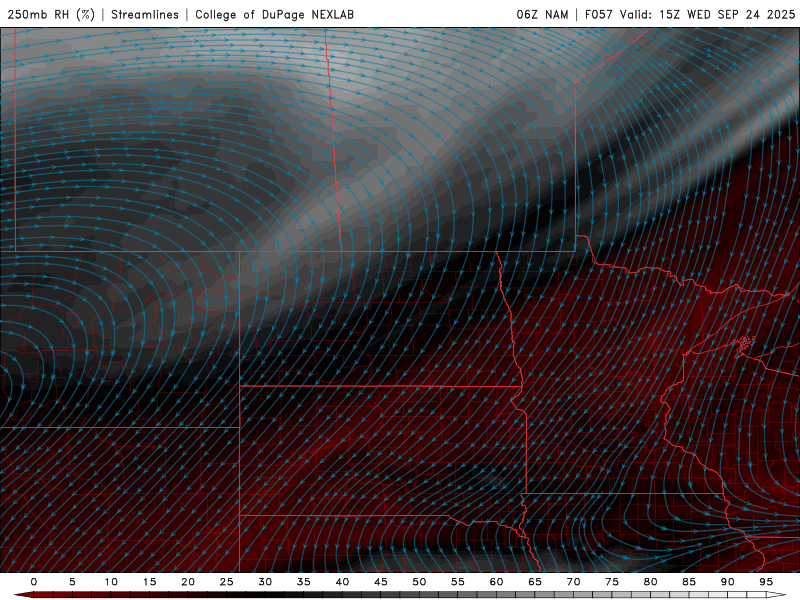The height and width of the screenshot is (600, 800).
Task: Click the '70' label on the color scale
Action: (x=573, y=582)
